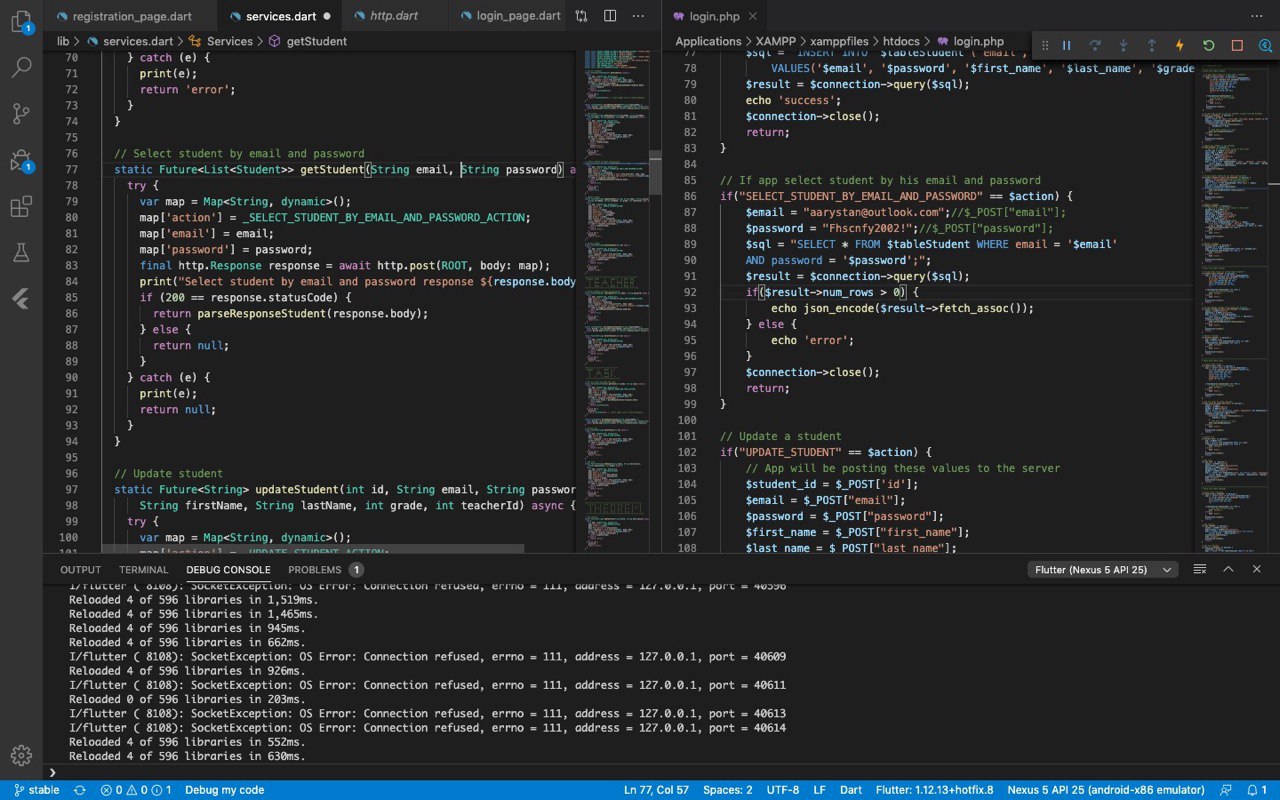Open the Extensions view

21,207
